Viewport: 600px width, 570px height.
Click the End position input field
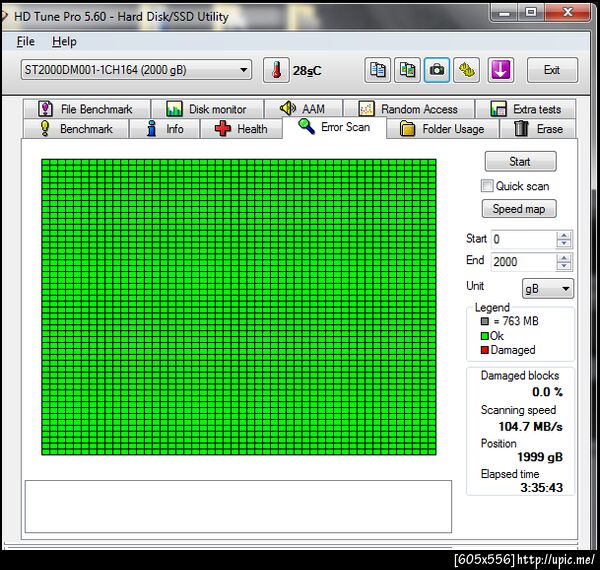[x=523, y=262]
